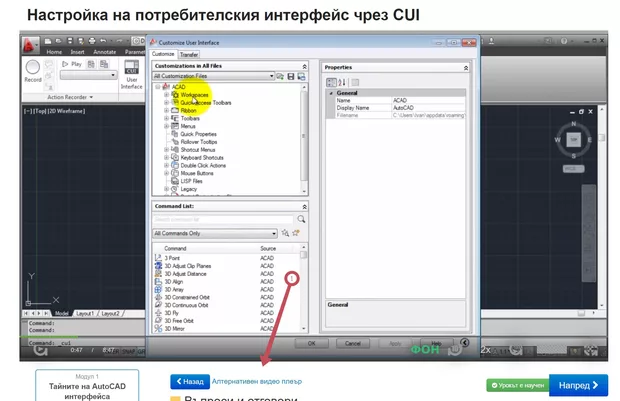Select the 3D Array command
This screenshot has height=401, width=620.
click(x=226, y=289)
